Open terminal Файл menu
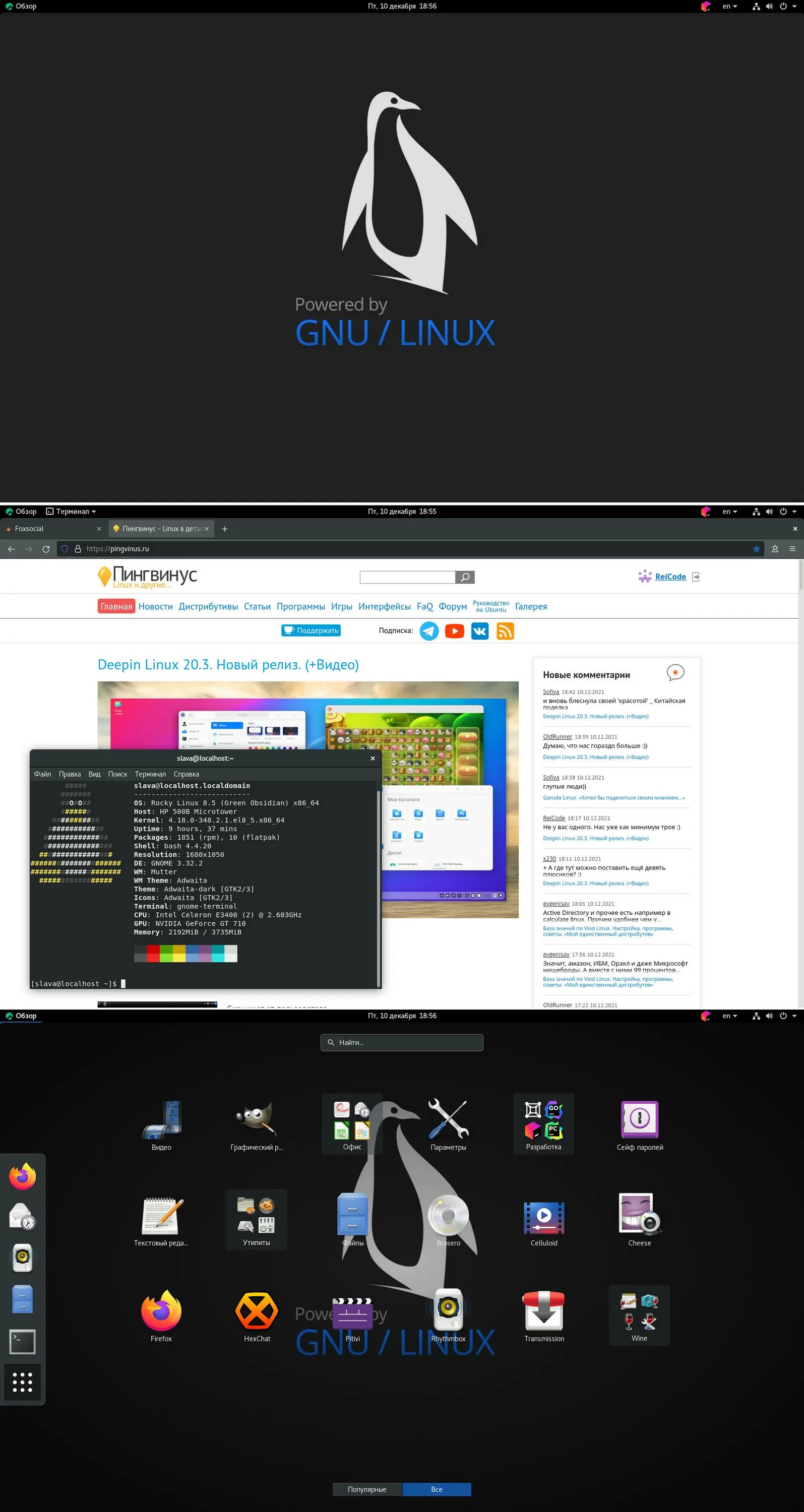 point(42,774)
